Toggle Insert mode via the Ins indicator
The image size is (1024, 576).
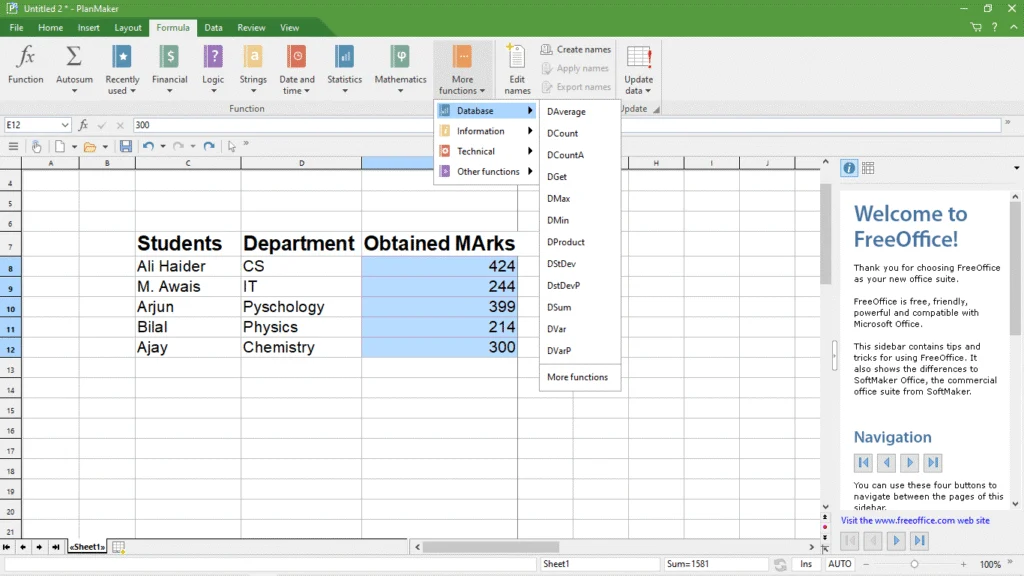(806, 564)
